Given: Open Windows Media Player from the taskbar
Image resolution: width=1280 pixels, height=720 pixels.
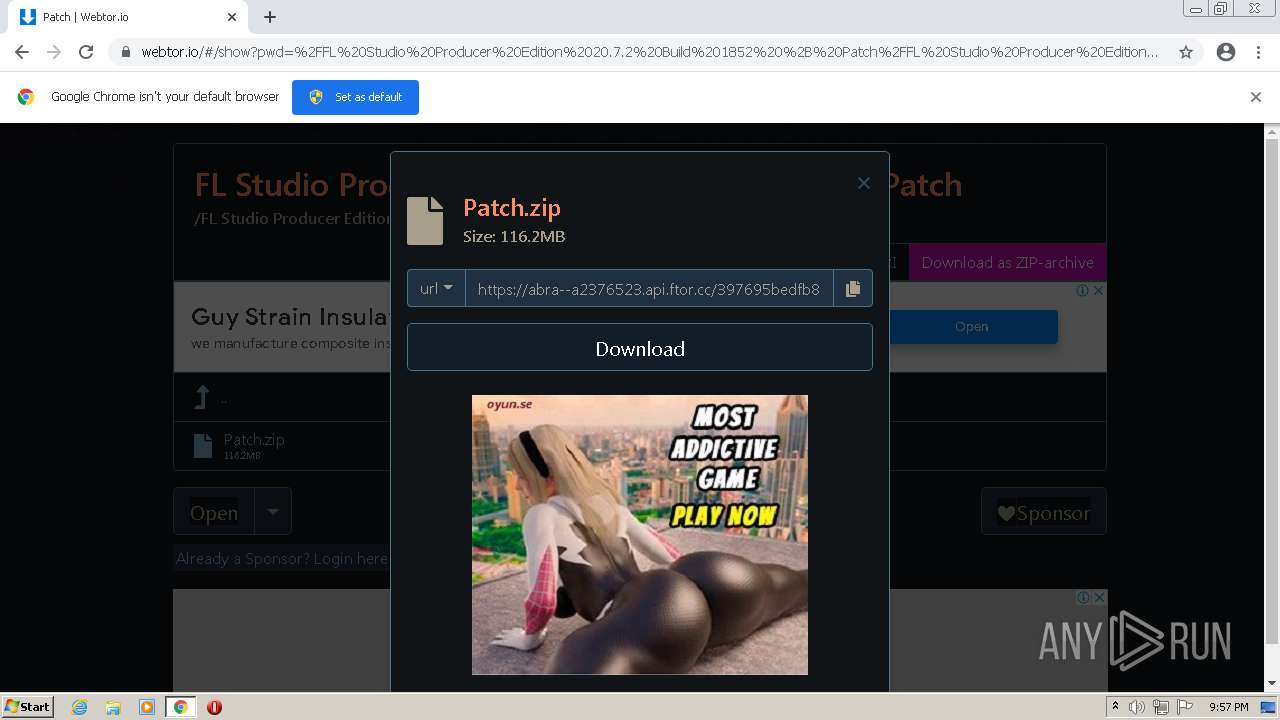Looking at the screenshot, I should click(147, 707).
